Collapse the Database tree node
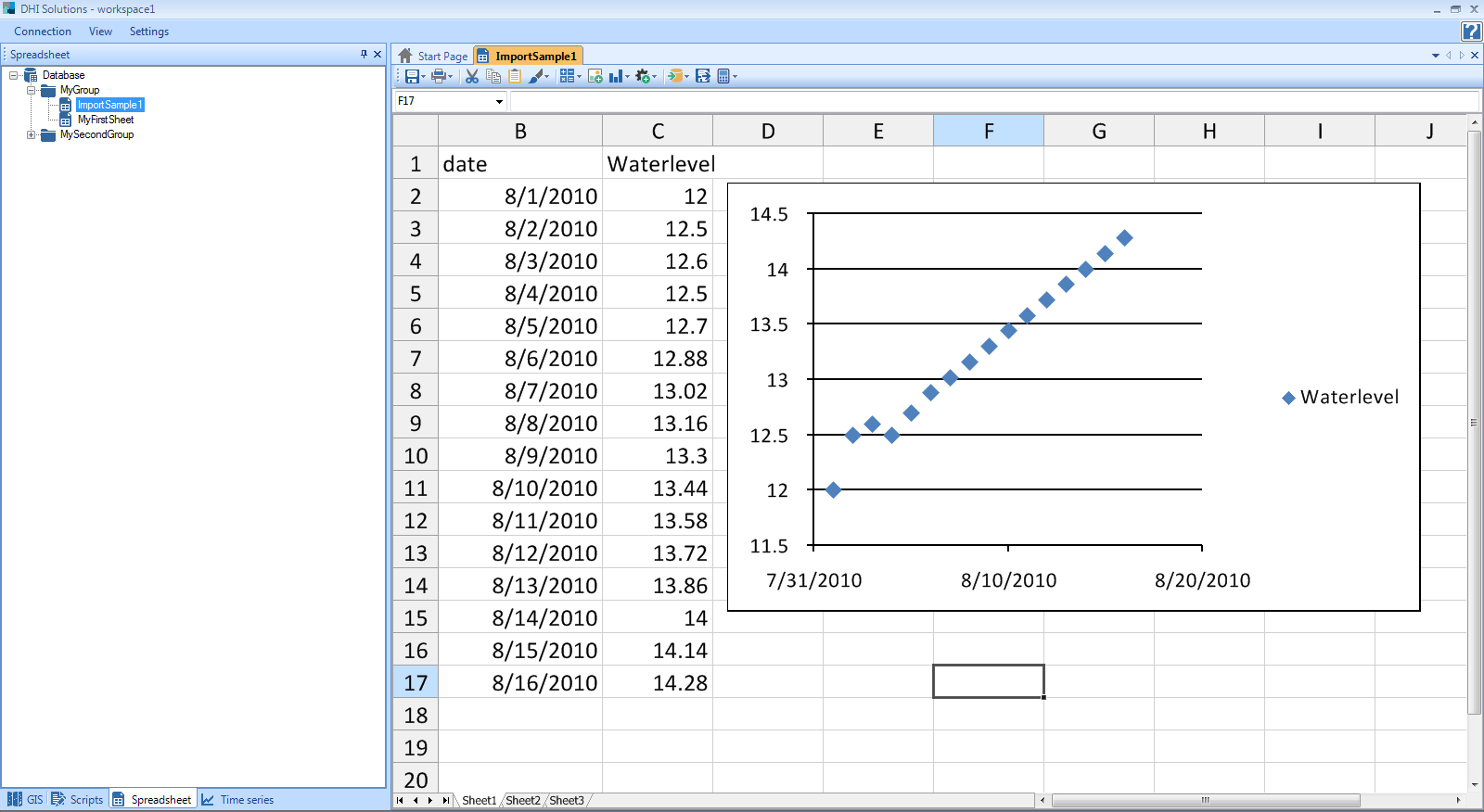 tap(14, 75)
